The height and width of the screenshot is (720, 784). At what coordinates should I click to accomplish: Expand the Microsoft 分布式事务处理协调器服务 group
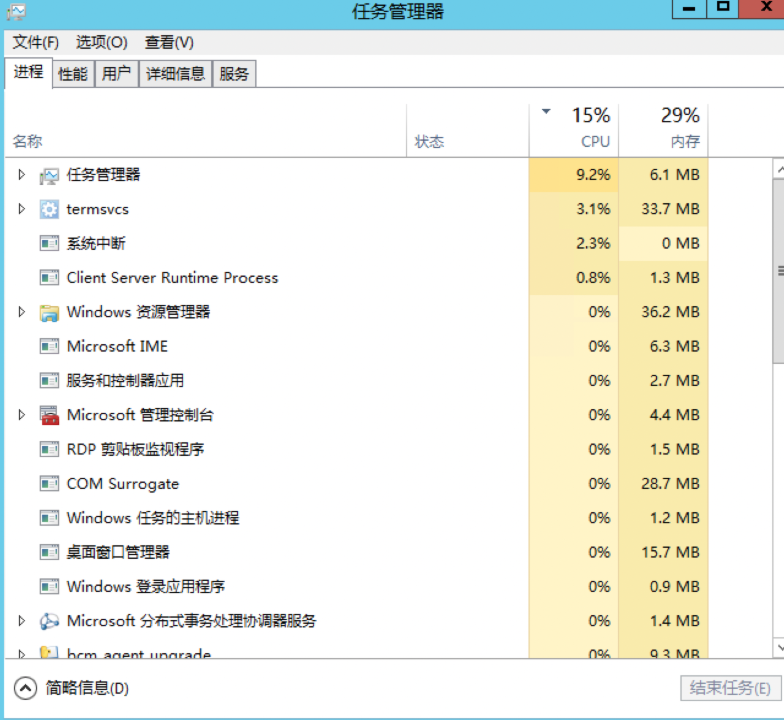(22, 621)
